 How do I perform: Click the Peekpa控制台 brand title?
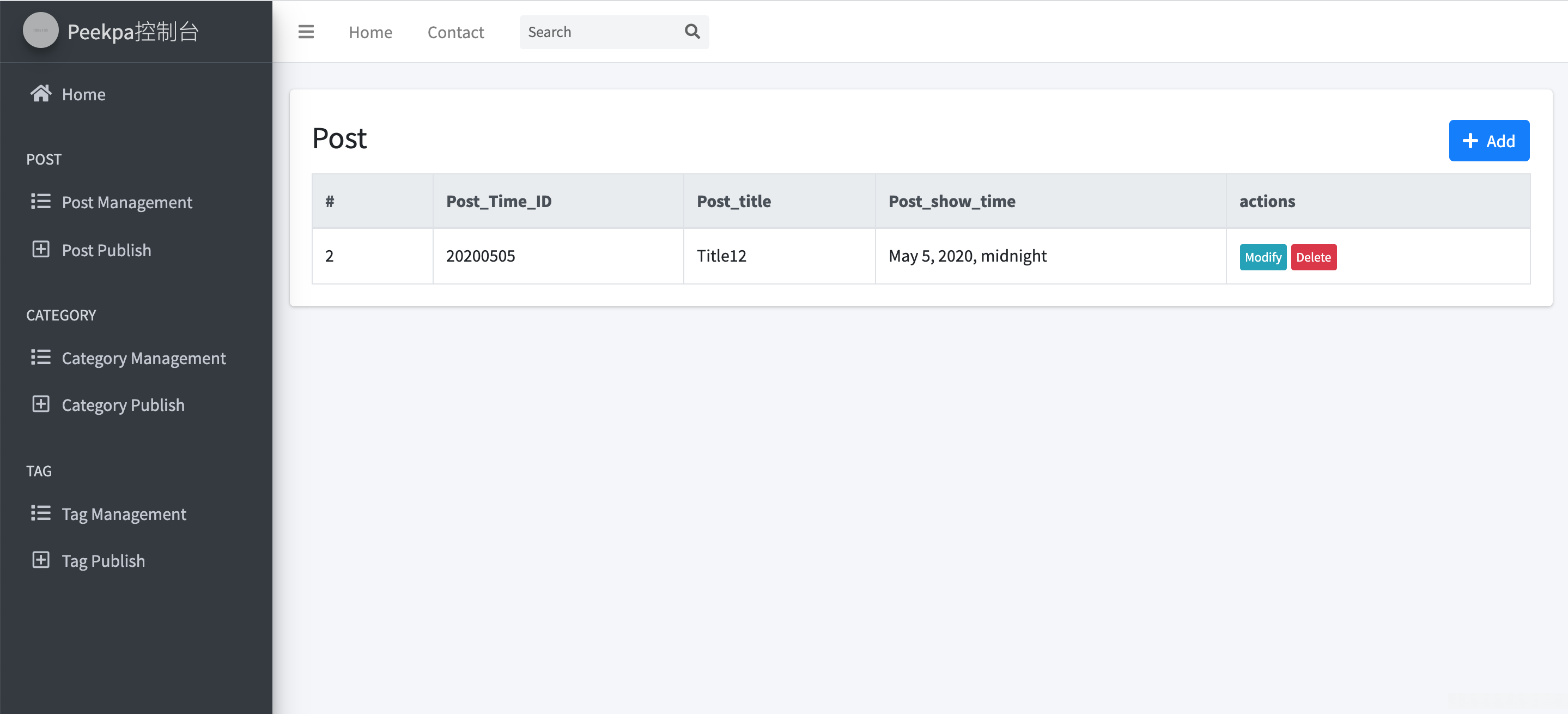point(133,32)
